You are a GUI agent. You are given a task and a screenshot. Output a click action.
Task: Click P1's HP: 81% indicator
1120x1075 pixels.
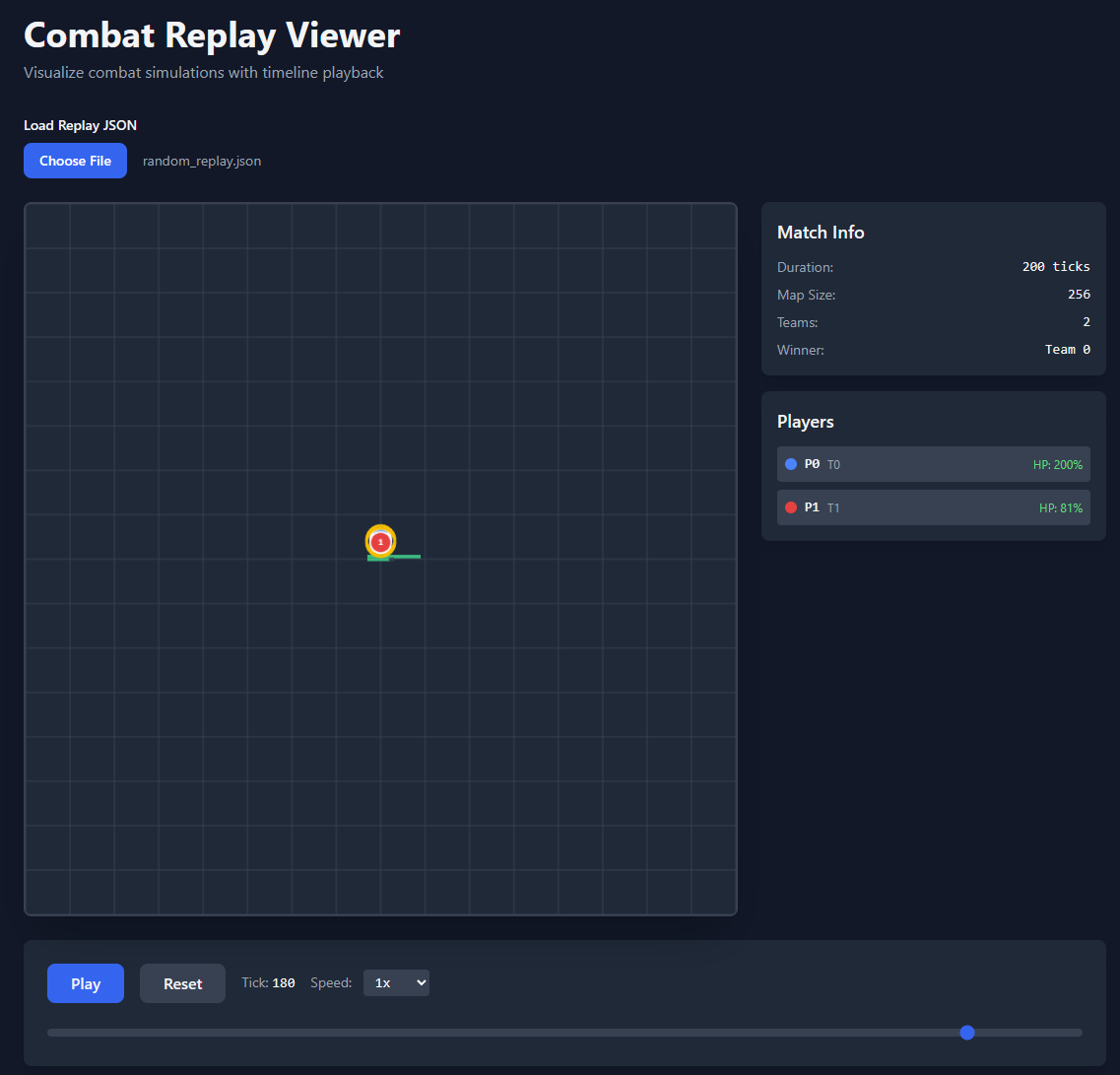tap(1063, 506)
